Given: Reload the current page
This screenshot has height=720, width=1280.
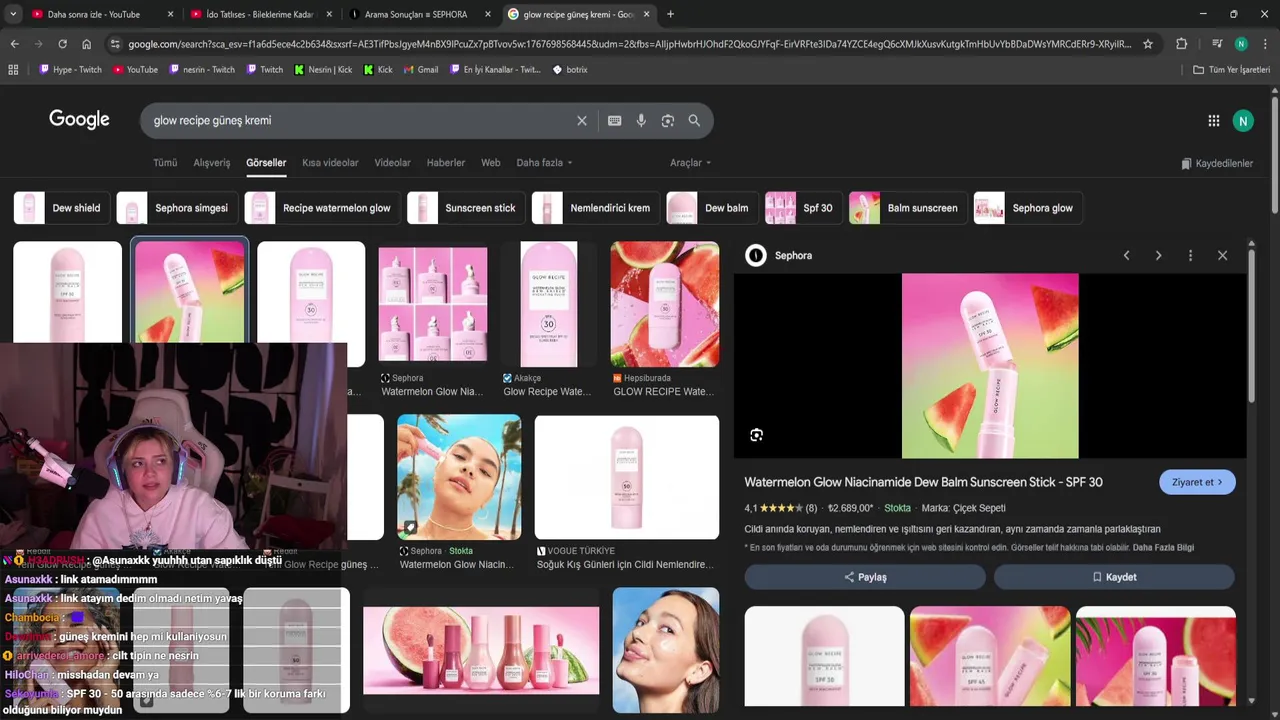Looking at the screenshot, I should click(x=62, y=44).
